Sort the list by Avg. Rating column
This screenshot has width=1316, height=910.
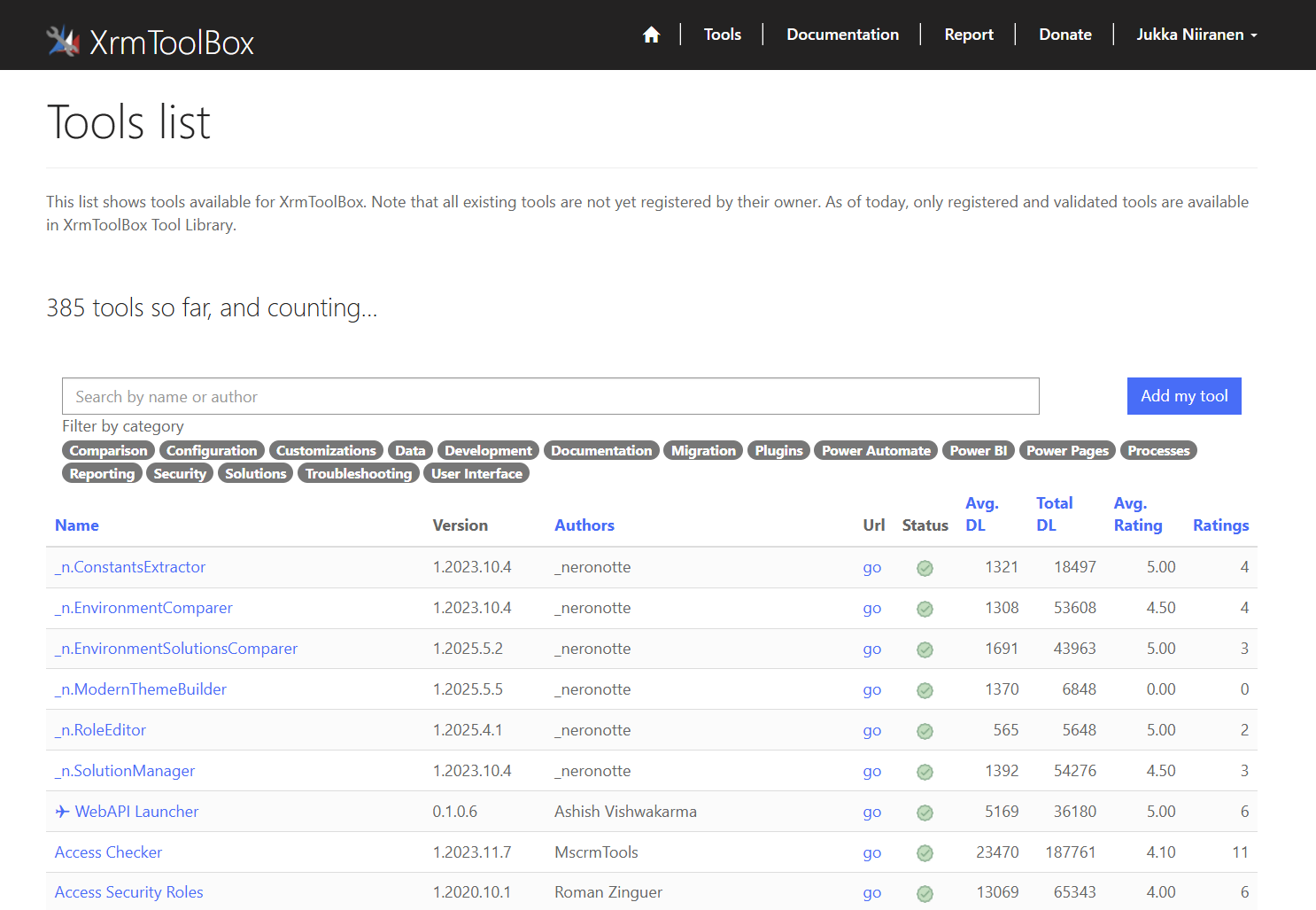(x=1137, y=514)
